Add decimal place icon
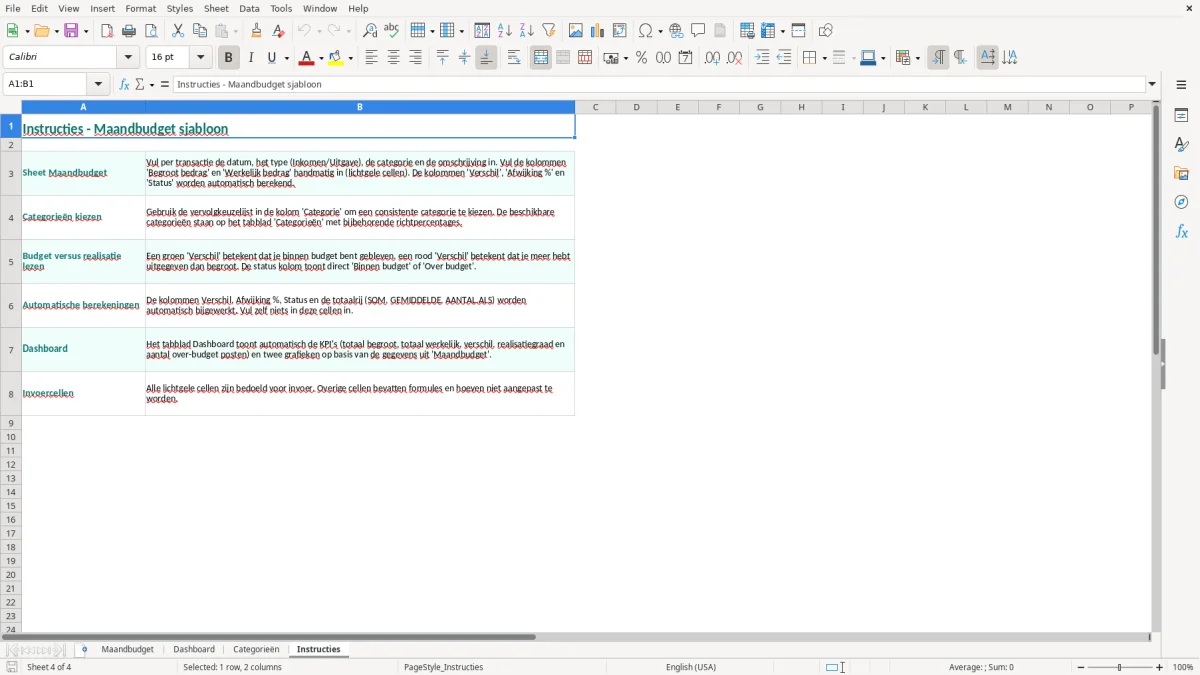Image resolution: width=1200 pixels, height=675 pixels. 712,58
